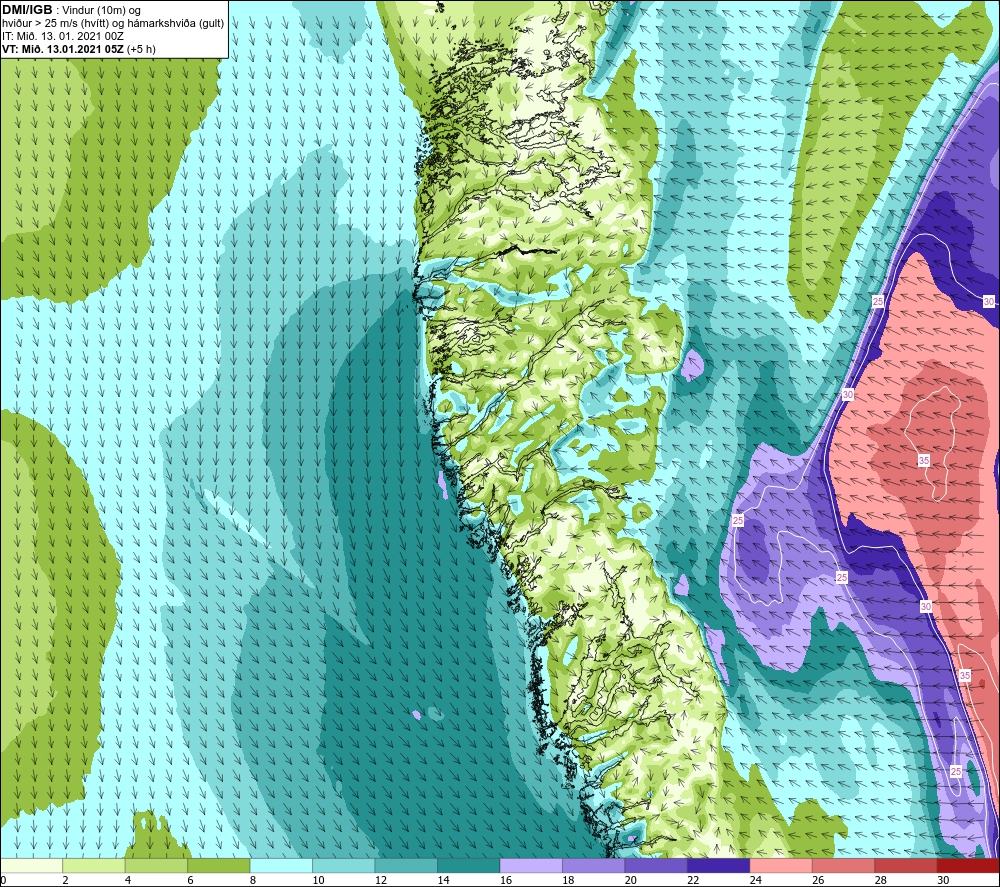This screenshot has height=887, width=1000.
Task: Pick the red 28–30 m/s legend swatch
Action: (906, 865)
